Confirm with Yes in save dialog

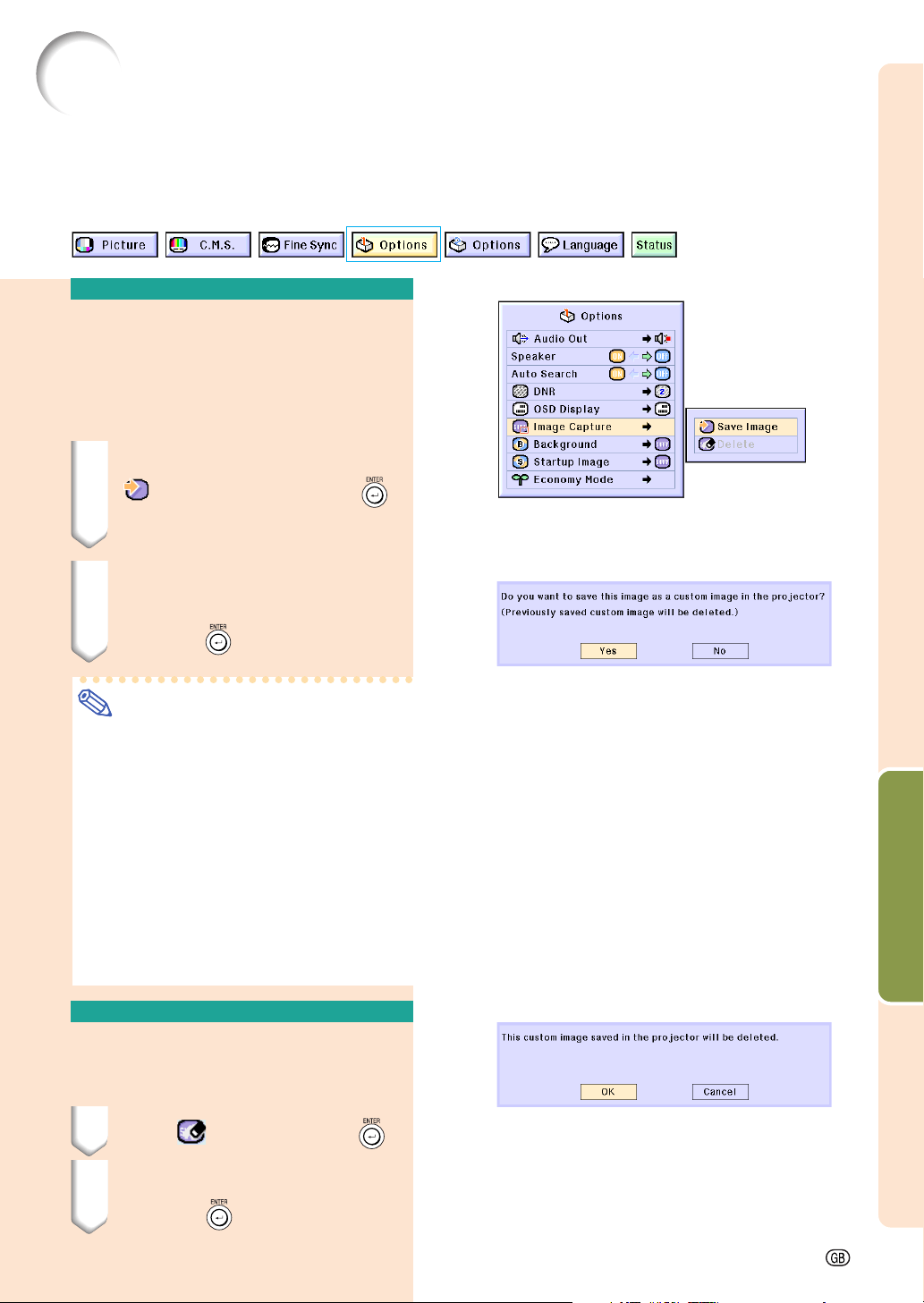point(608,651)
